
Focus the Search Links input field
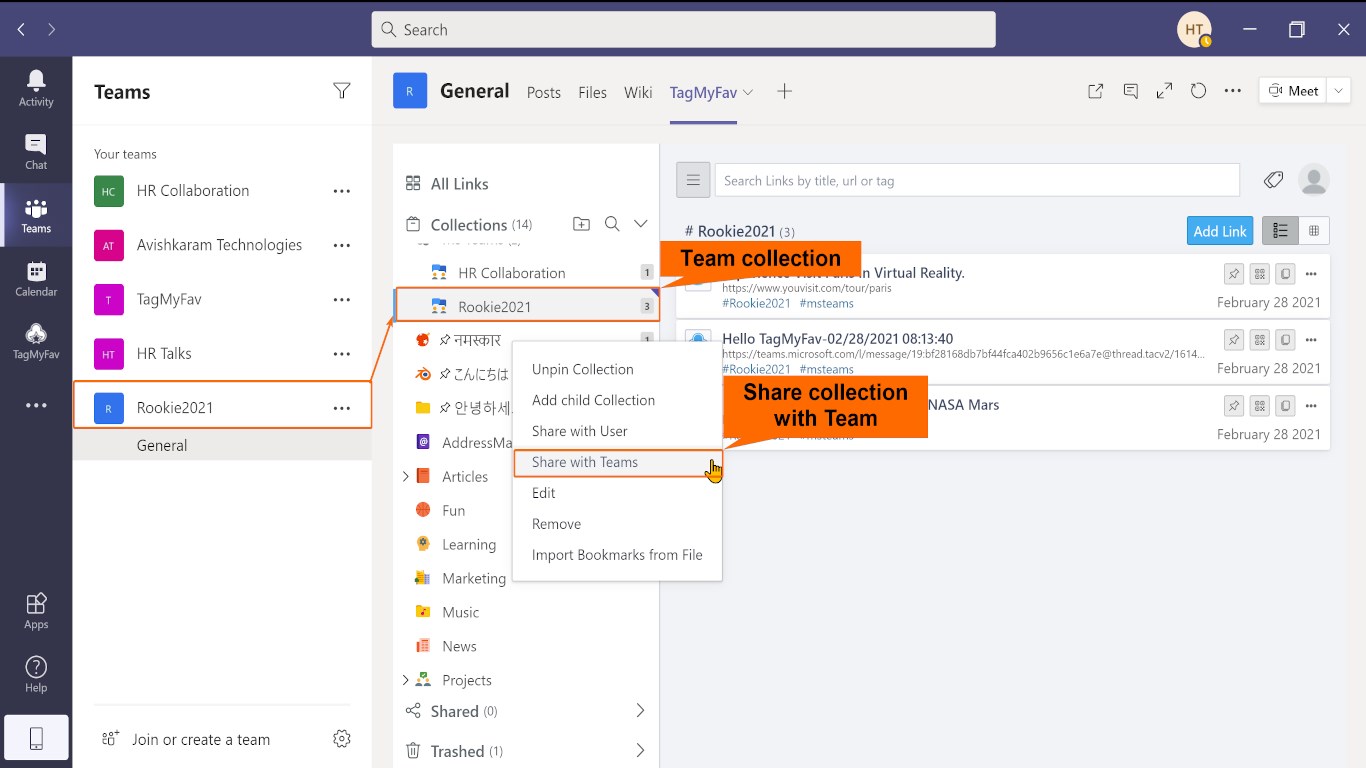tap(977, 180)
